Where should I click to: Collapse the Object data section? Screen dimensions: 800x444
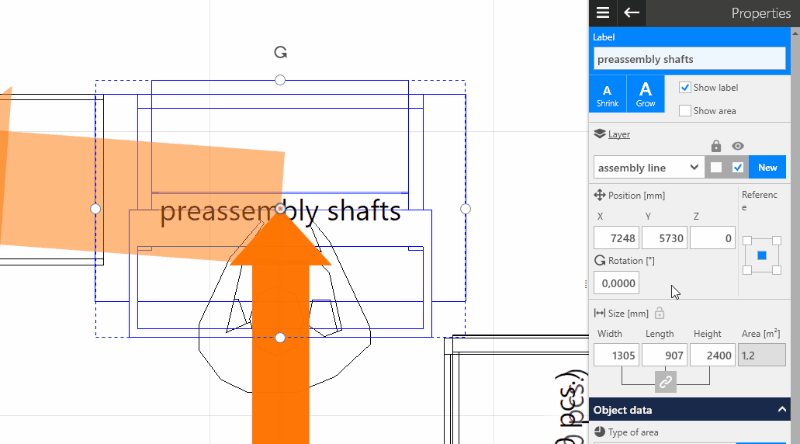click(x=782, y=409)
